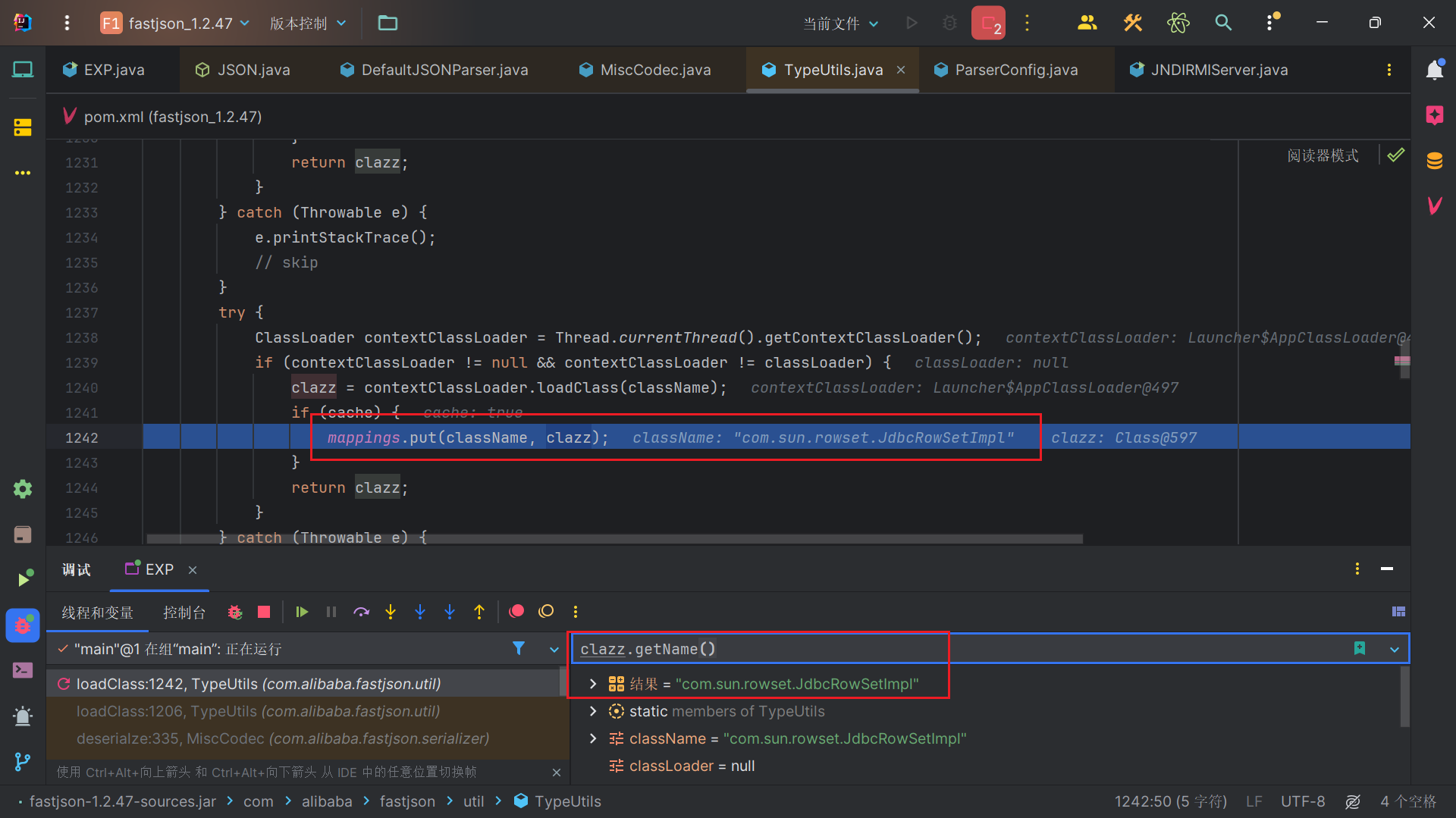The image size is (1456, 818).
Task: Click the Debug bug icon in top toolbar
Action: (x=949, y=24)
